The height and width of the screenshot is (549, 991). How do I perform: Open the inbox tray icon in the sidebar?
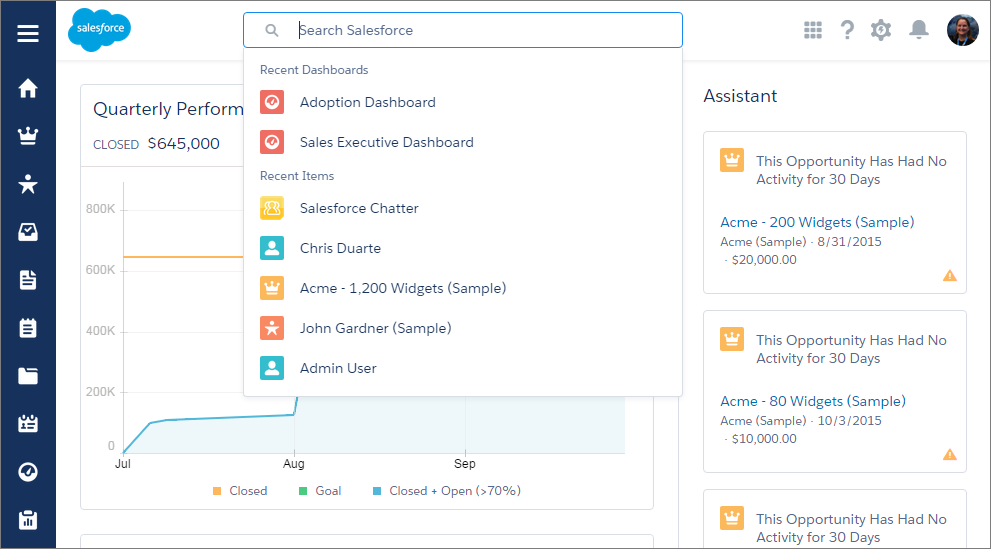click(x=28, y=232)
